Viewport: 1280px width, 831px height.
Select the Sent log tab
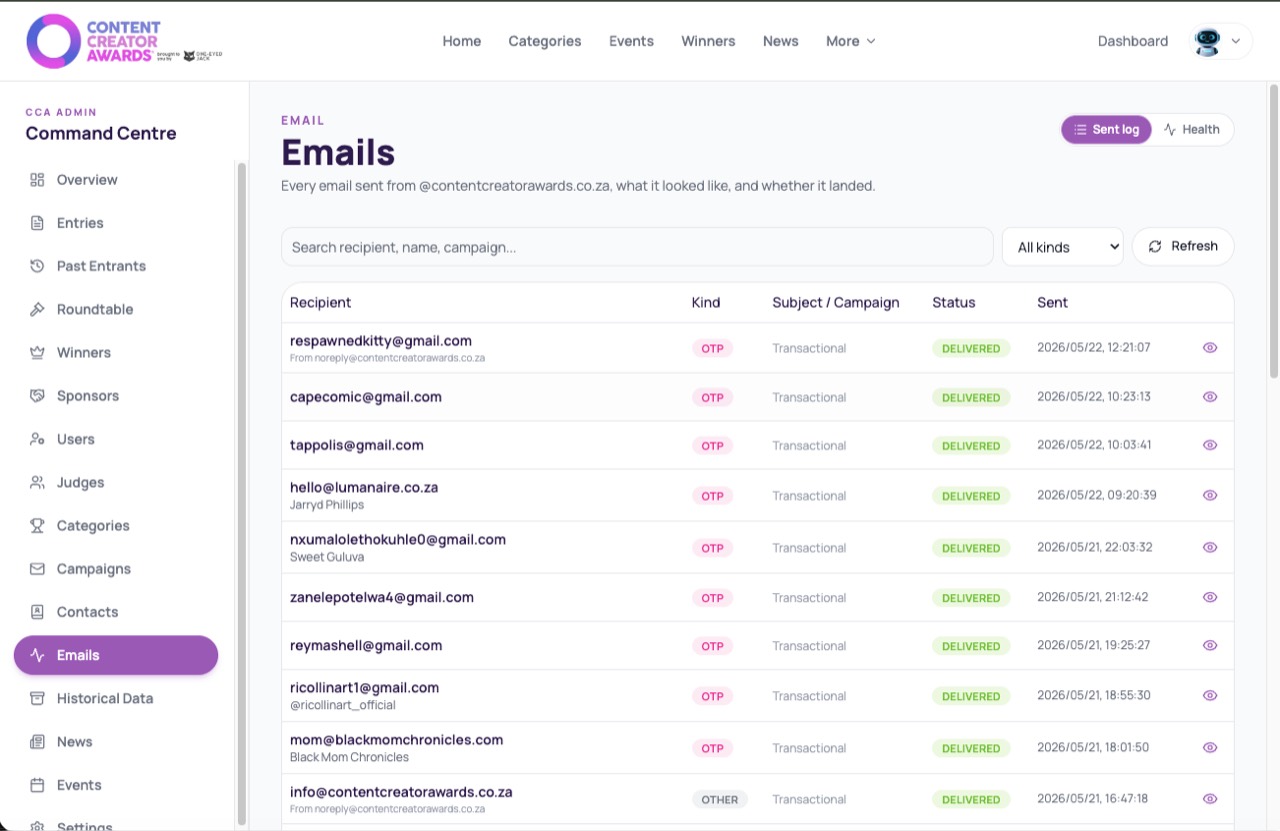(x=1106, y=130)
